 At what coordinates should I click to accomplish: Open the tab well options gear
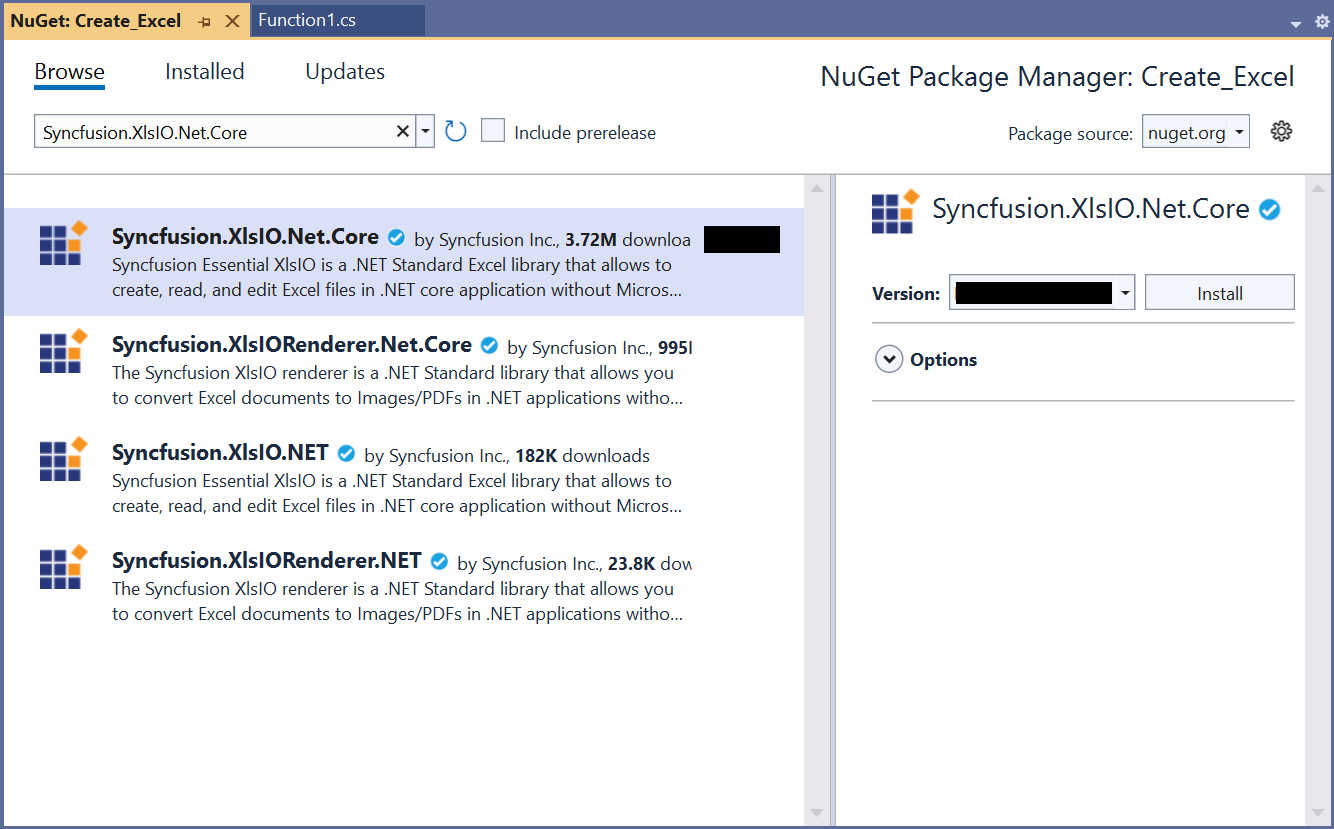1322,22
